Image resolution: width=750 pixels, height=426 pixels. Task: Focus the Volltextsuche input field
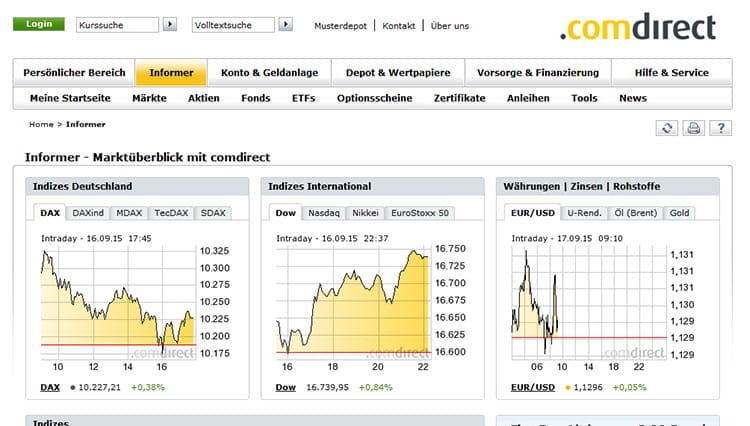click(x=233, y=25)
